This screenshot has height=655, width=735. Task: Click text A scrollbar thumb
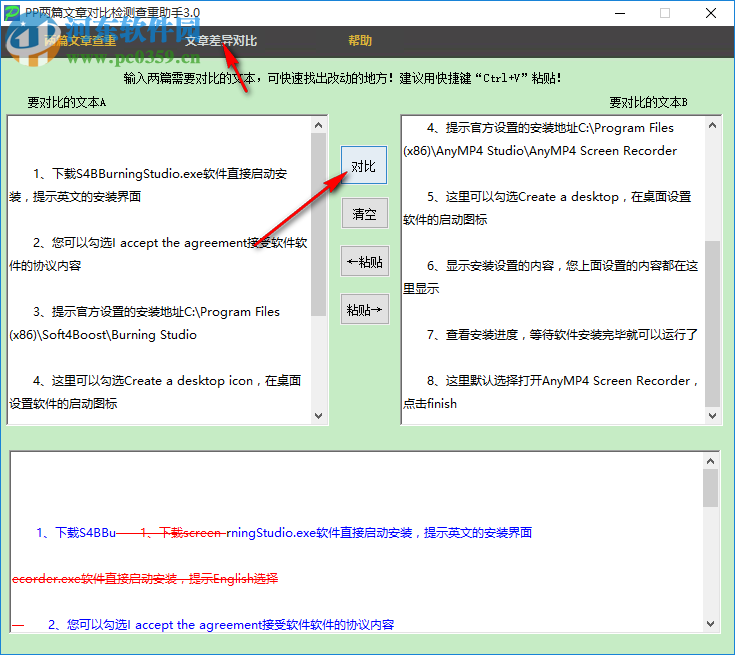pyautogui.click(x=319, y=225)
